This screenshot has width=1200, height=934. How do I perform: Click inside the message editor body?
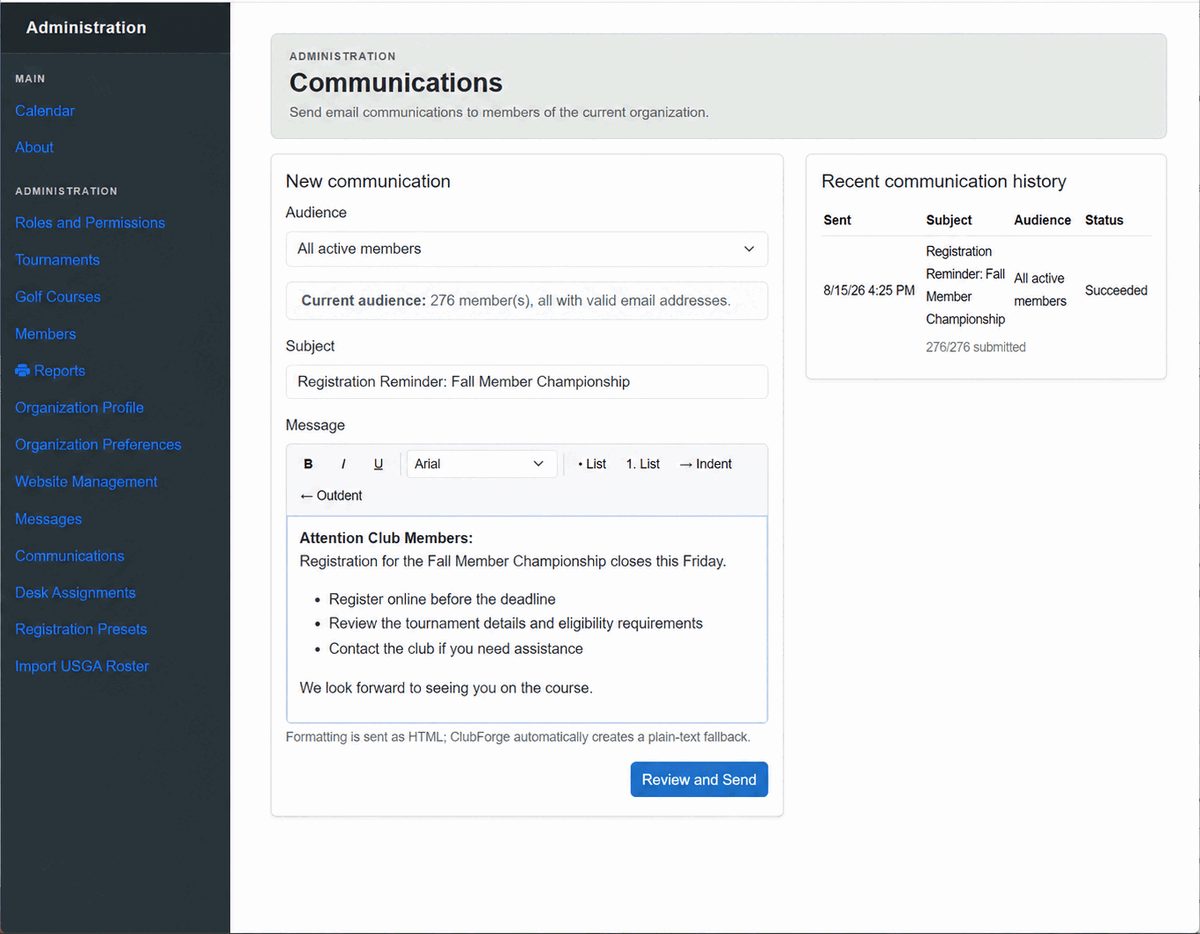coord(527,619)
